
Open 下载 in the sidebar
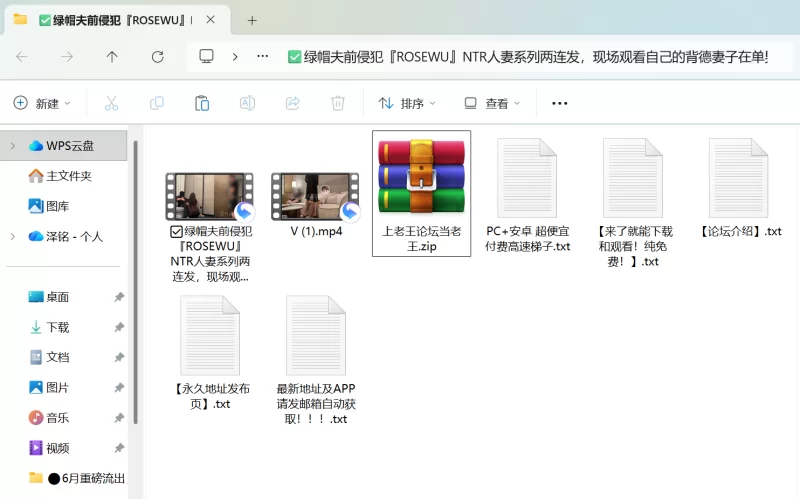[58, 327]
